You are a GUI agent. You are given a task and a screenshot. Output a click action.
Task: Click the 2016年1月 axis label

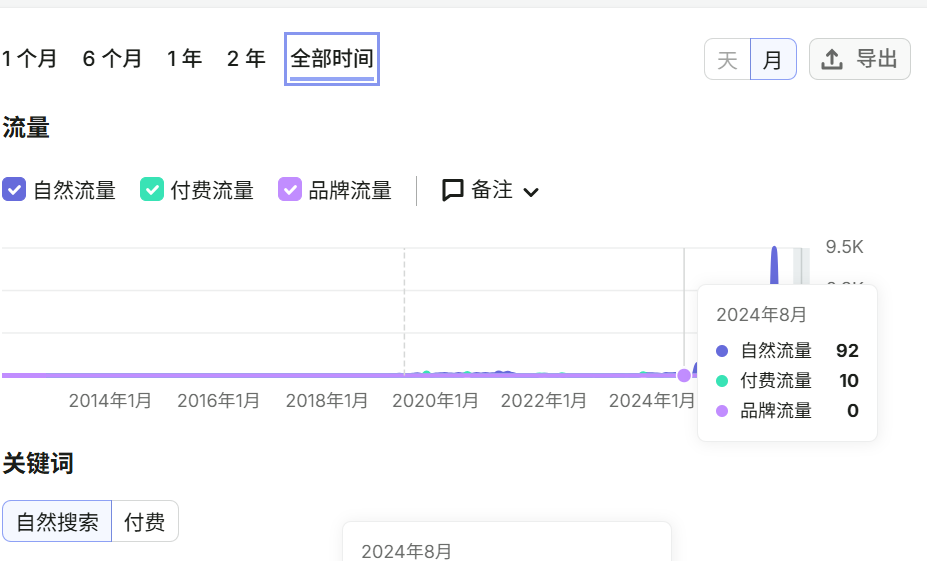pyautogui.click(x=219, y=401)
